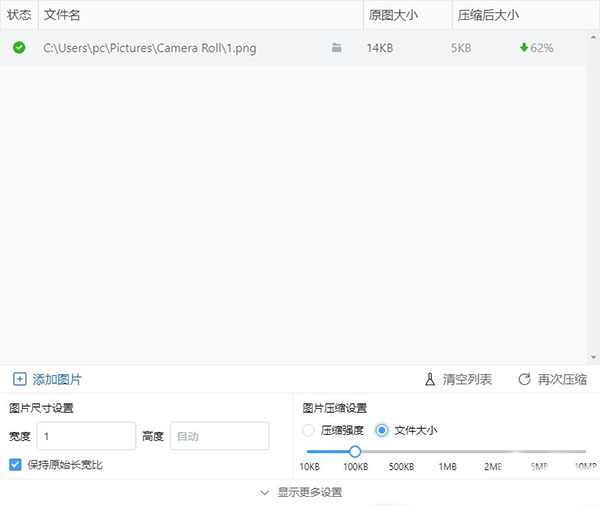600x506 pixels.
Task: Click the 500KB position on slider
Action: pos(401,451)
